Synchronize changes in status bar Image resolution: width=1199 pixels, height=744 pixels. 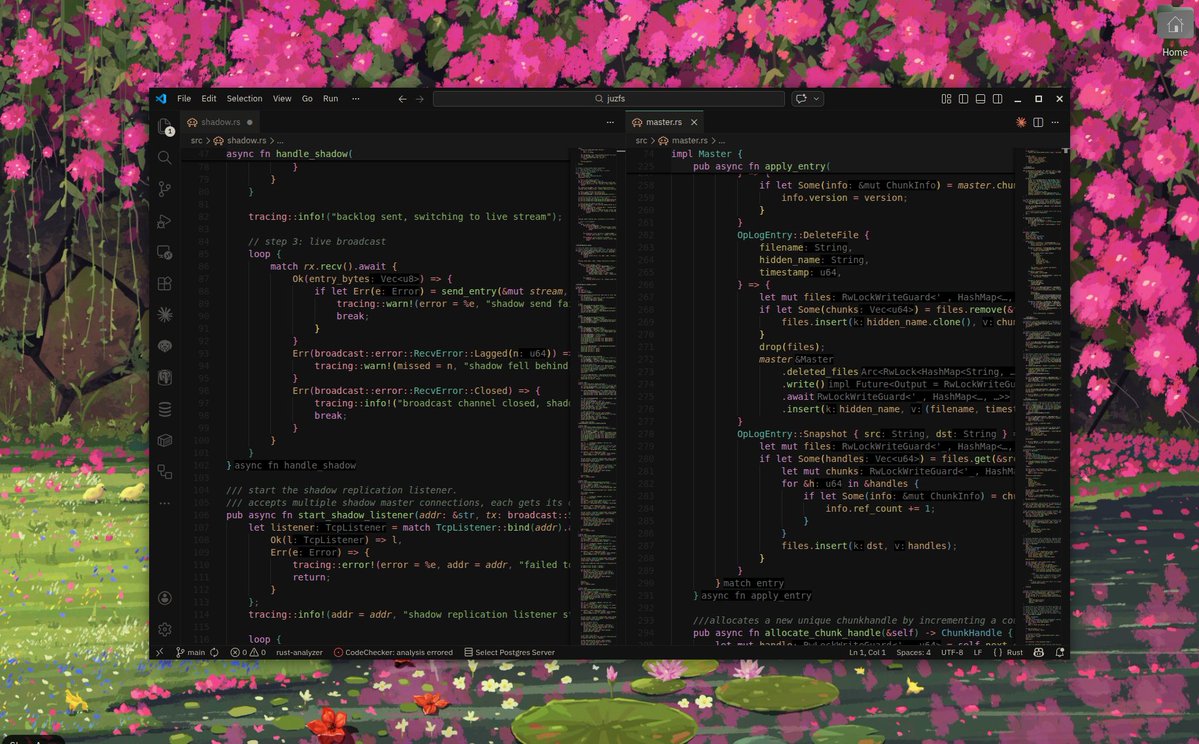pos(214,652)
